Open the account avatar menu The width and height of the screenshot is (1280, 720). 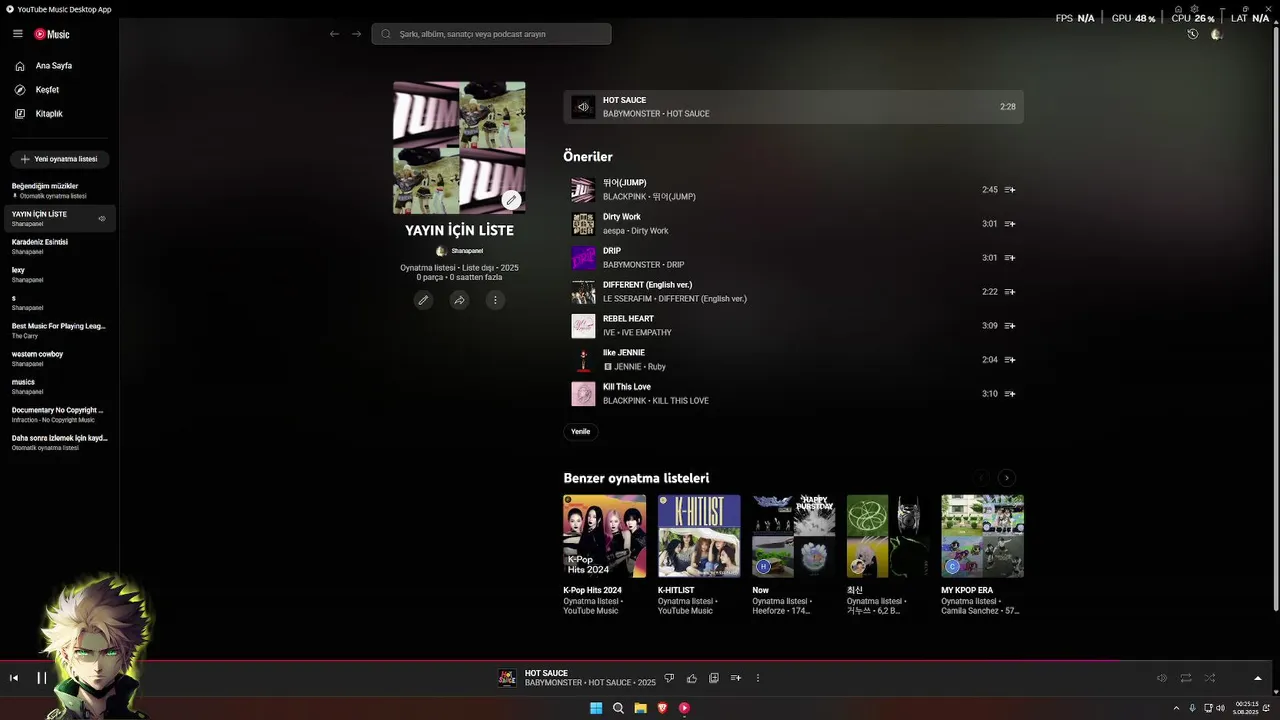[1216, 34]
